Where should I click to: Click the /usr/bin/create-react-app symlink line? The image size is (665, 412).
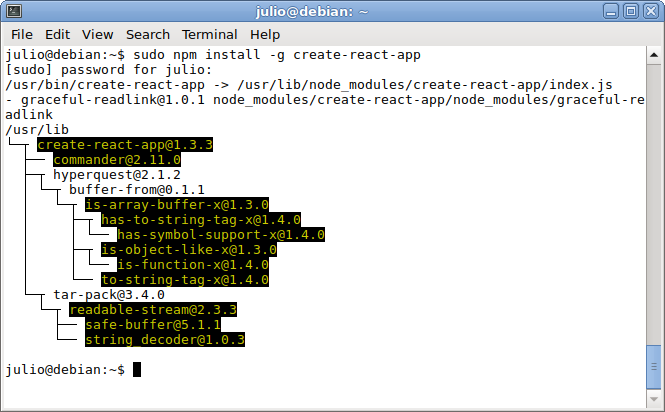click(309, 85)
